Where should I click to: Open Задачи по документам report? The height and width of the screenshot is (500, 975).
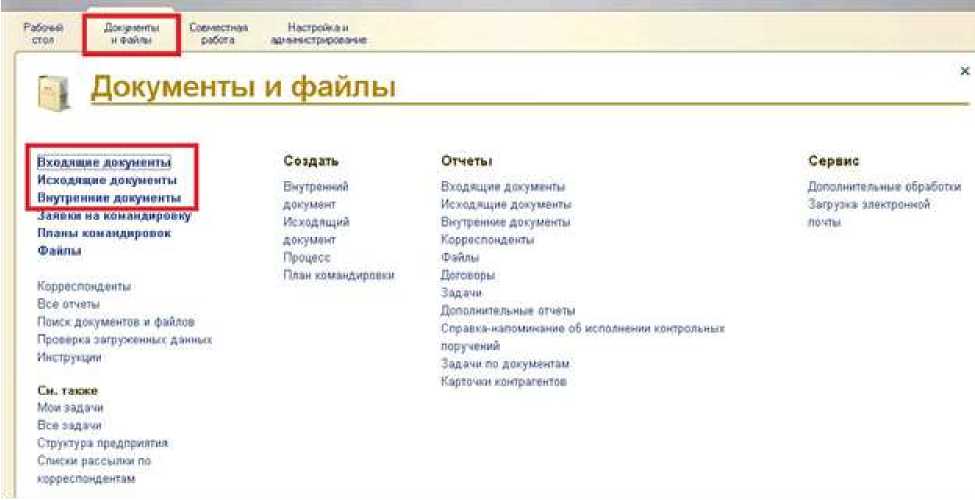tap(505, 363)
